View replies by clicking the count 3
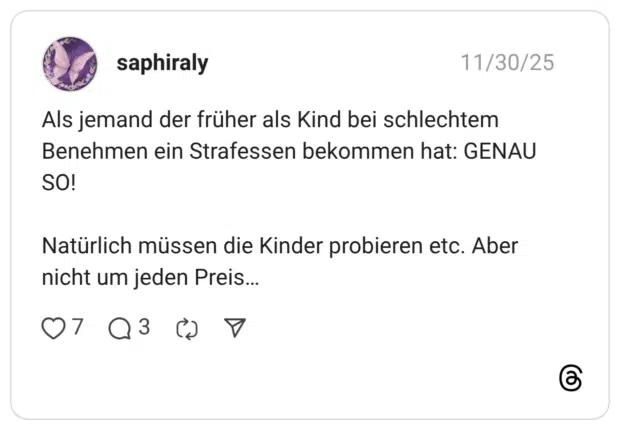 coord(144,327)
